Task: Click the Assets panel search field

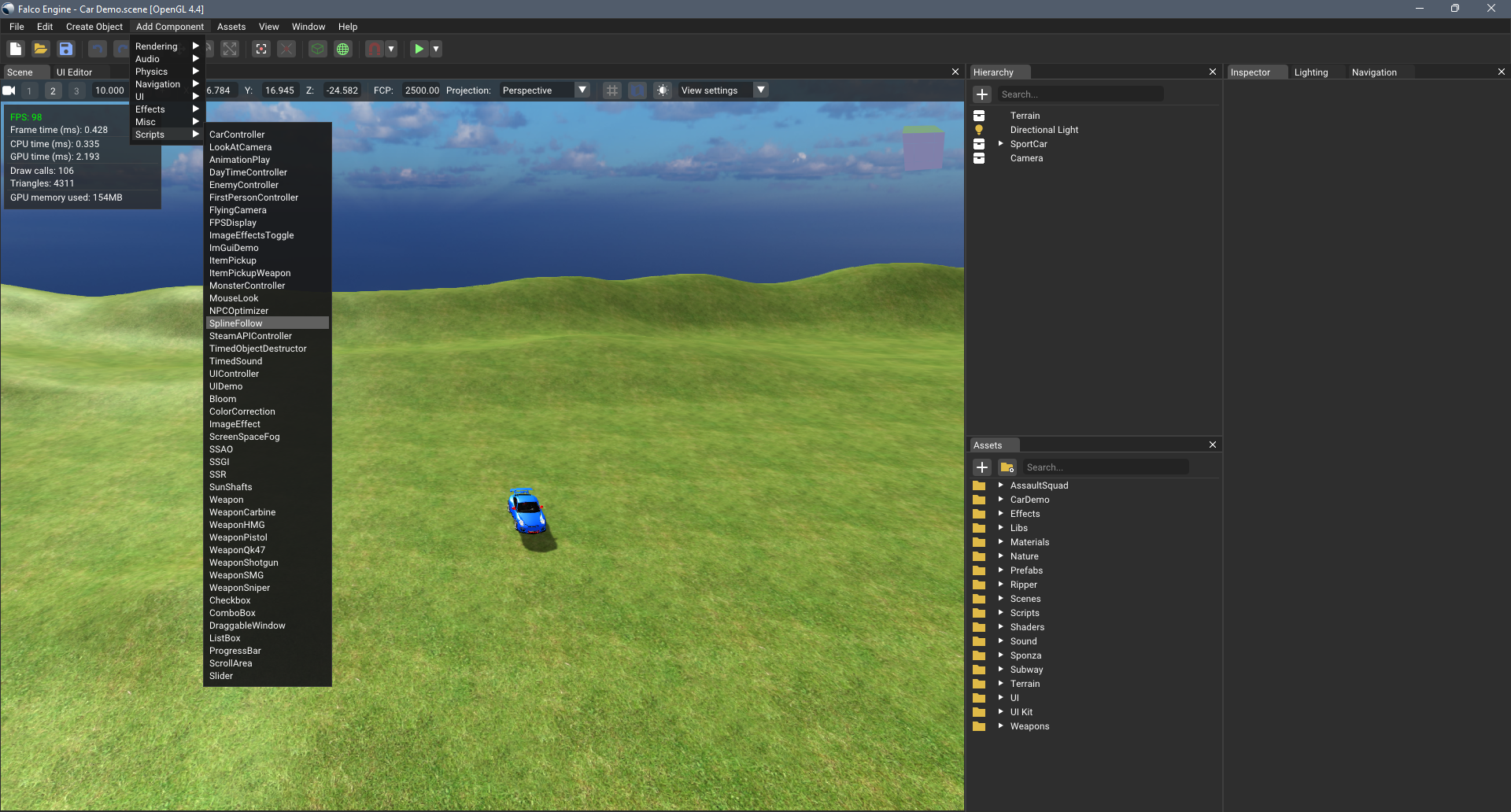Action: [x=1105, y=467]
